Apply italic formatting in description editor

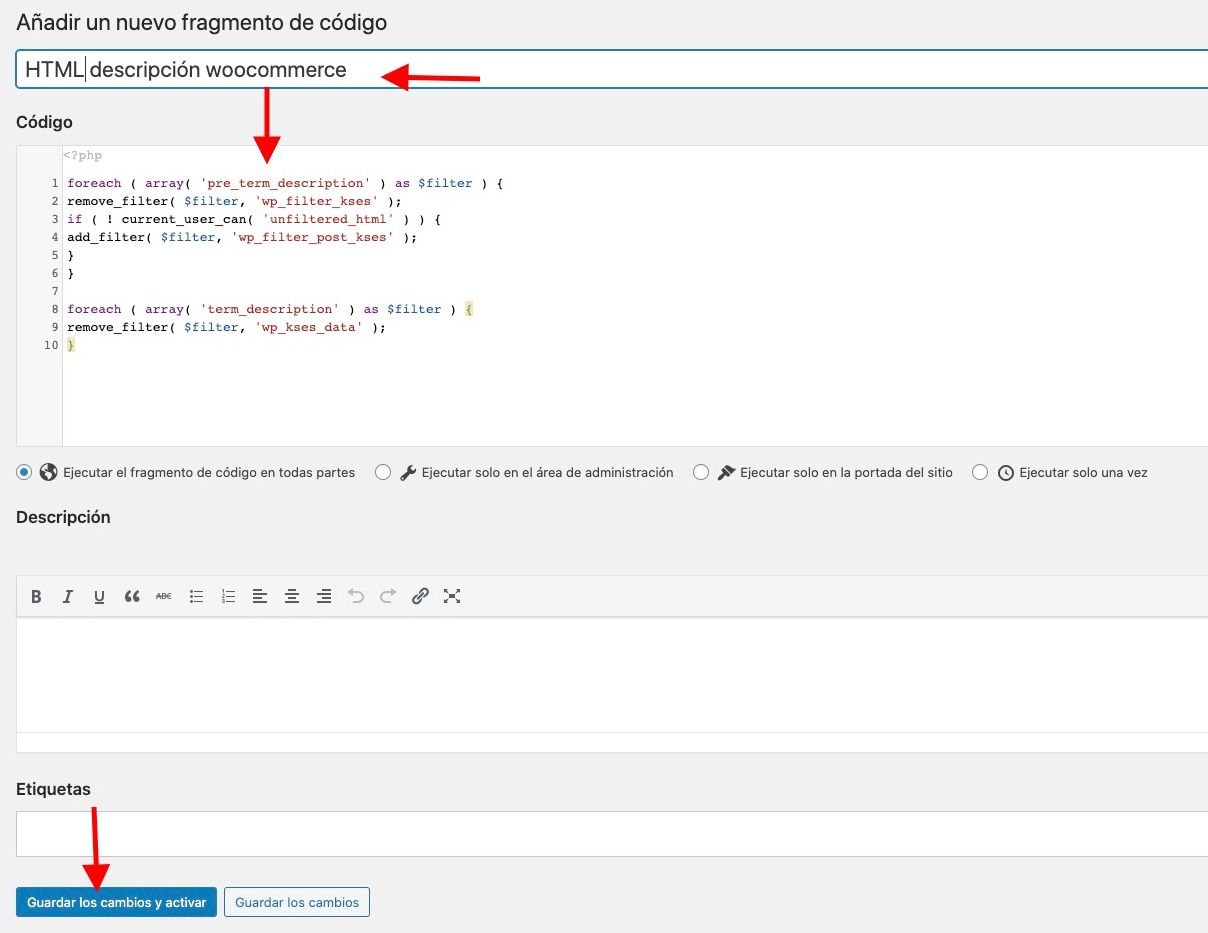68,596
